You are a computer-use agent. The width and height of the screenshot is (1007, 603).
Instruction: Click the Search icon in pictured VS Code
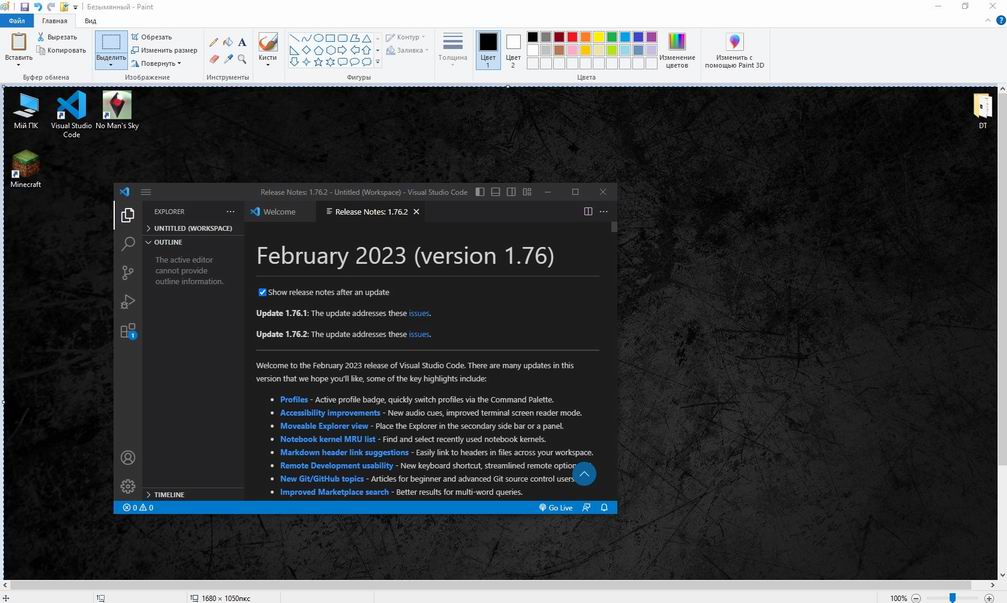[x=128, y=244]
